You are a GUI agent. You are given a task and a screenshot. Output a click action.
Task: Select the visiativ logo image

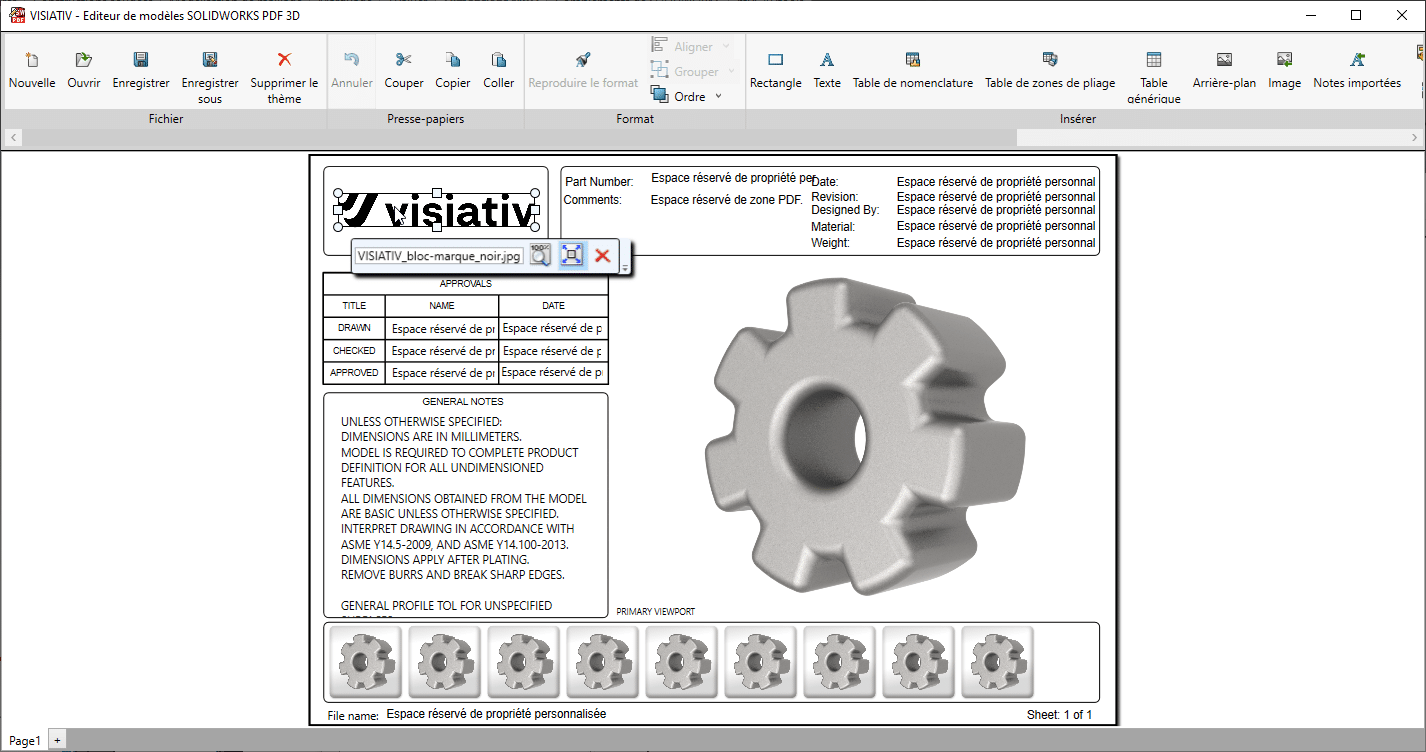click(436, 211)
